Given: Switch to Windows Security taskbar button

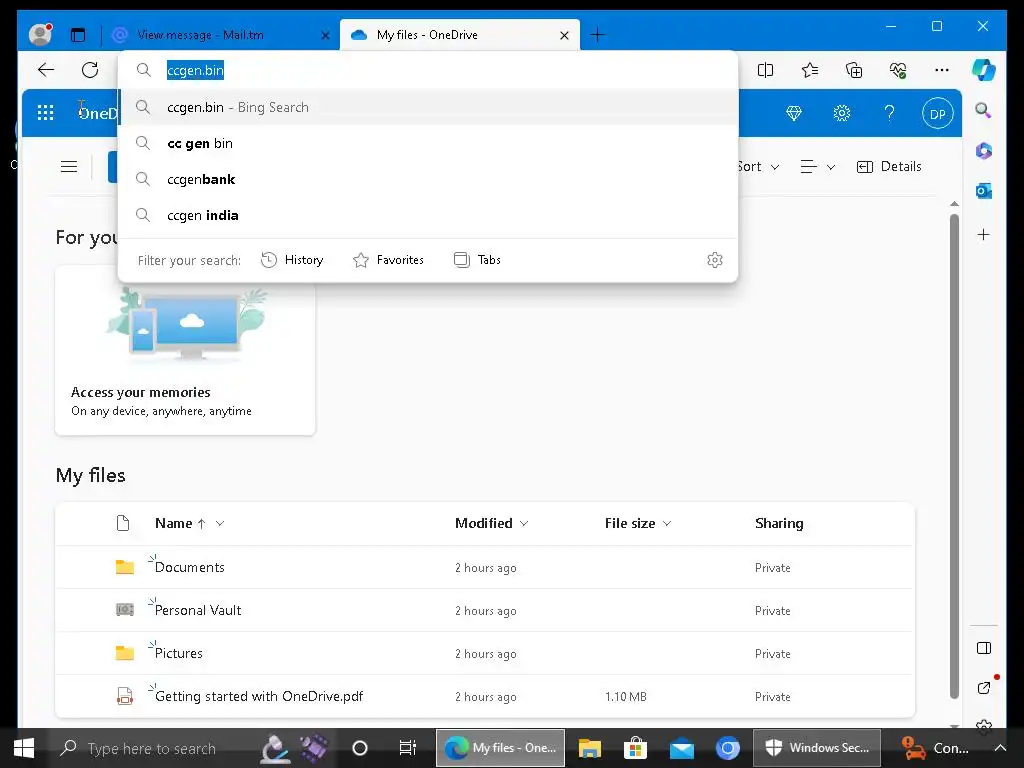Looking at the screenshot, I should 816,748.
